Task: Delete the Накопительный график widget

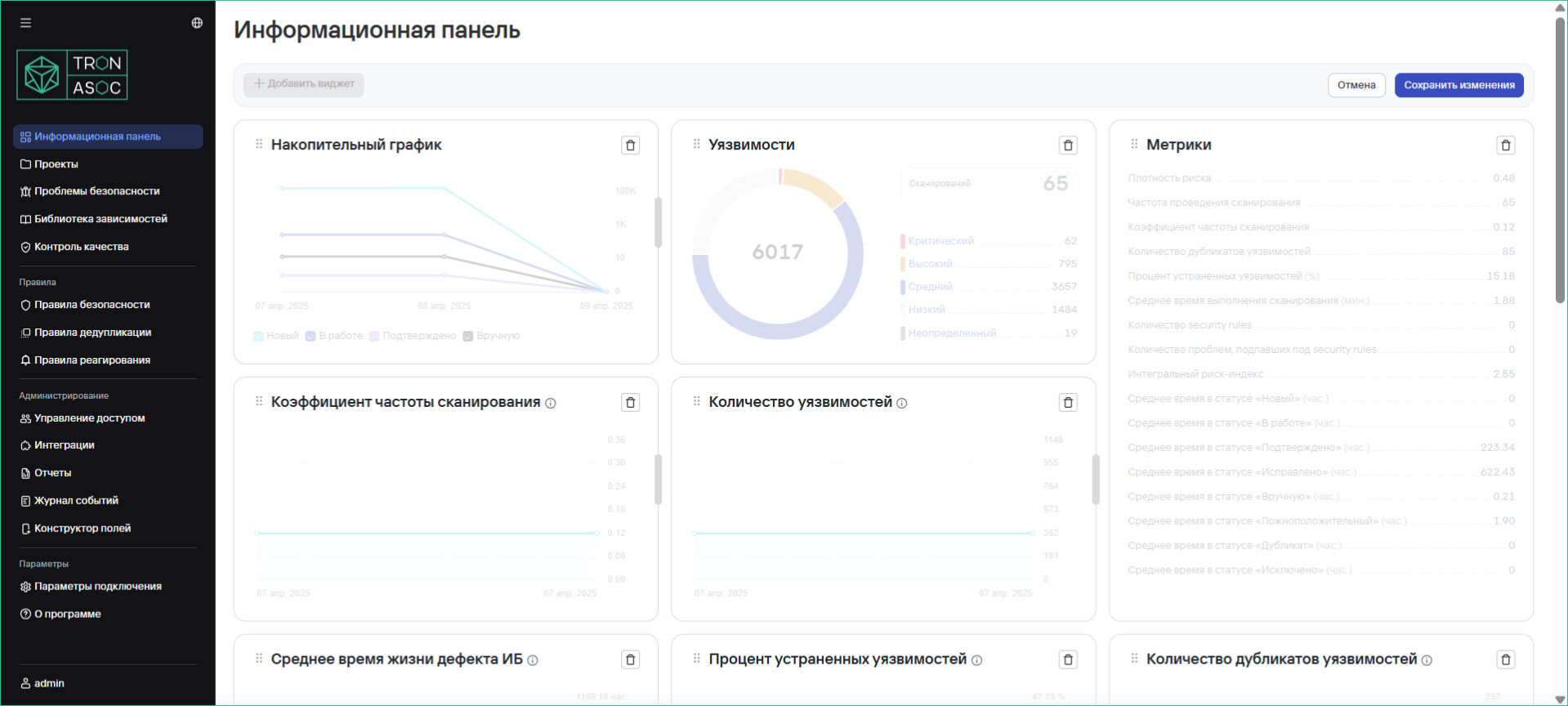Action: (x=630, y=145)
